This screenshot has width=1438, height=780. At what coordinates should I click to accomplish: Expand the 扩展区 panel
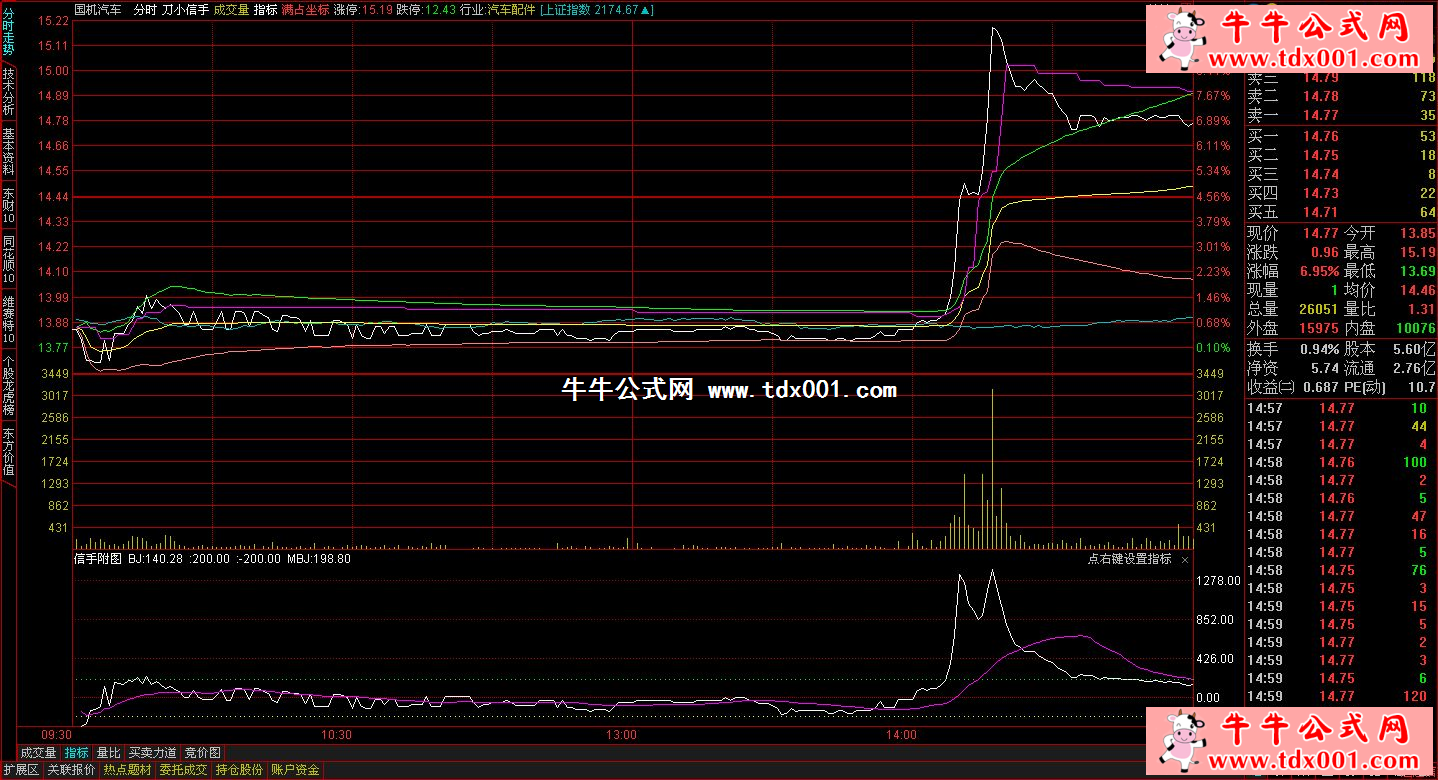click(20, 770)
